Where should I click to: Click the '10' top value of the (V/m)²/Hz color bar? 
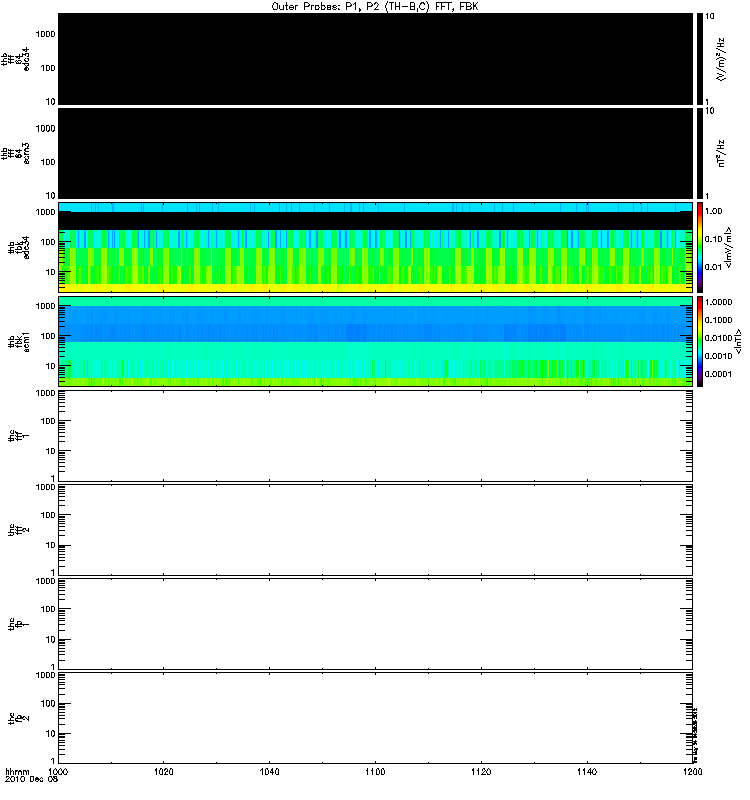coord(710,16)
